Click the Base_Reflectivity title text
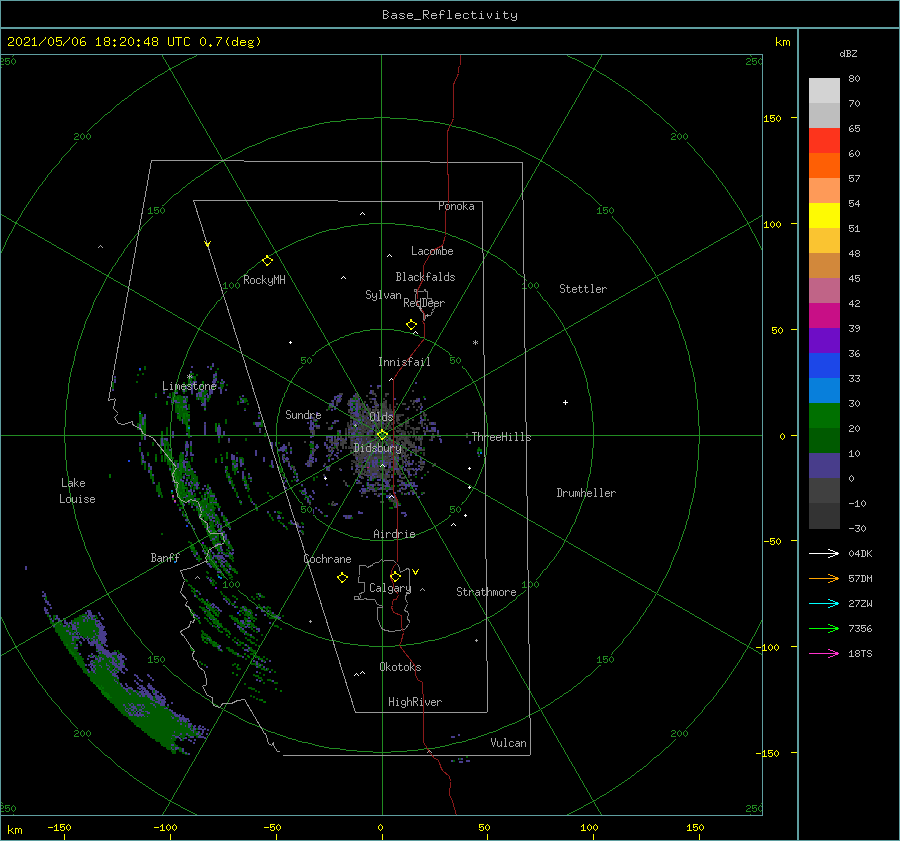 [x=450, y=15]
